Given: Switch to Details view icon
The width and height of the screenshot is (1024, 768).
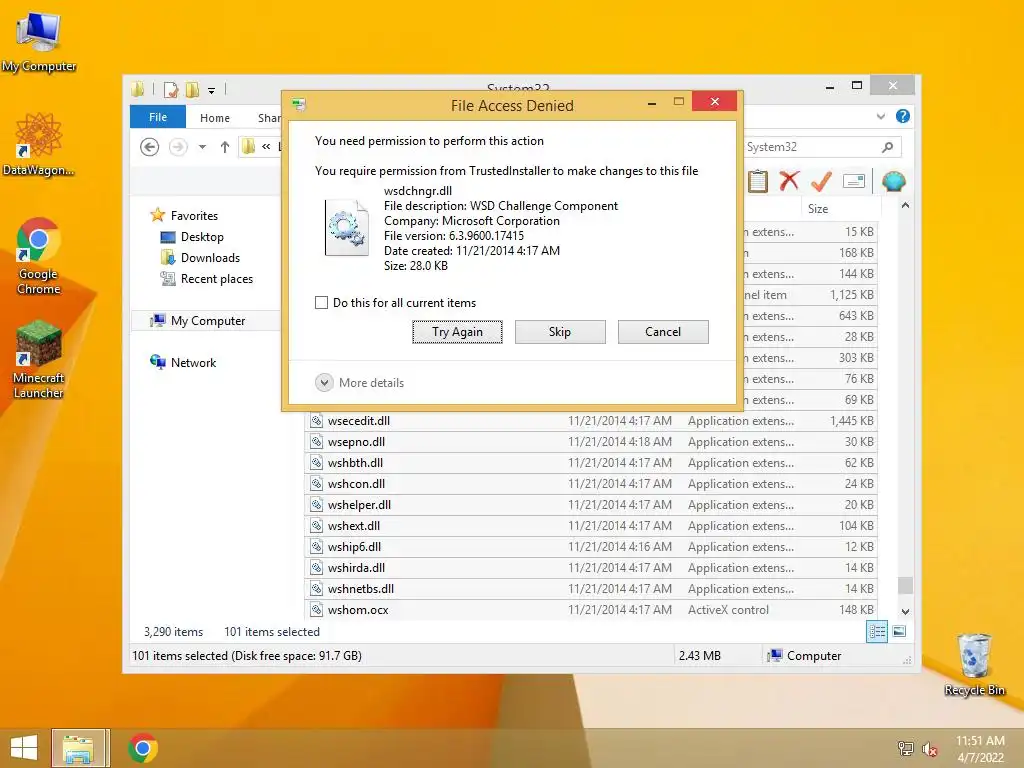Looking at the screenshot, I should 876,631.
